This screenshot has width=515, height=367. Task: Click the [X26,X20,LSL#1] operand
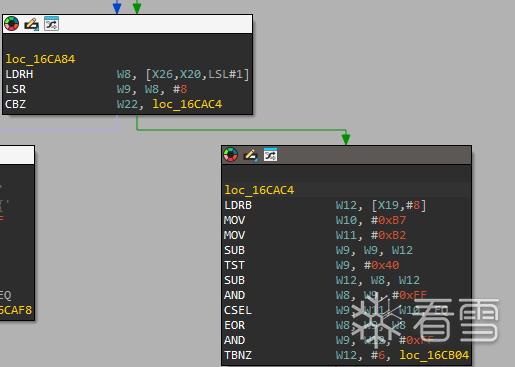[197, 74]
